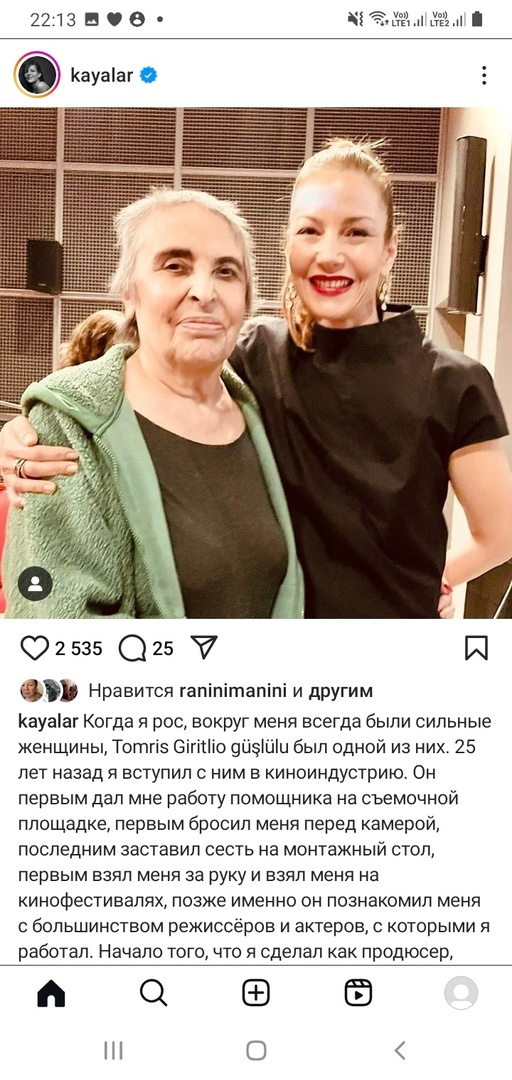The height and width of the screenshot is (1080, 512).
Task: Open the Search tab
Action: pos(153,993)
